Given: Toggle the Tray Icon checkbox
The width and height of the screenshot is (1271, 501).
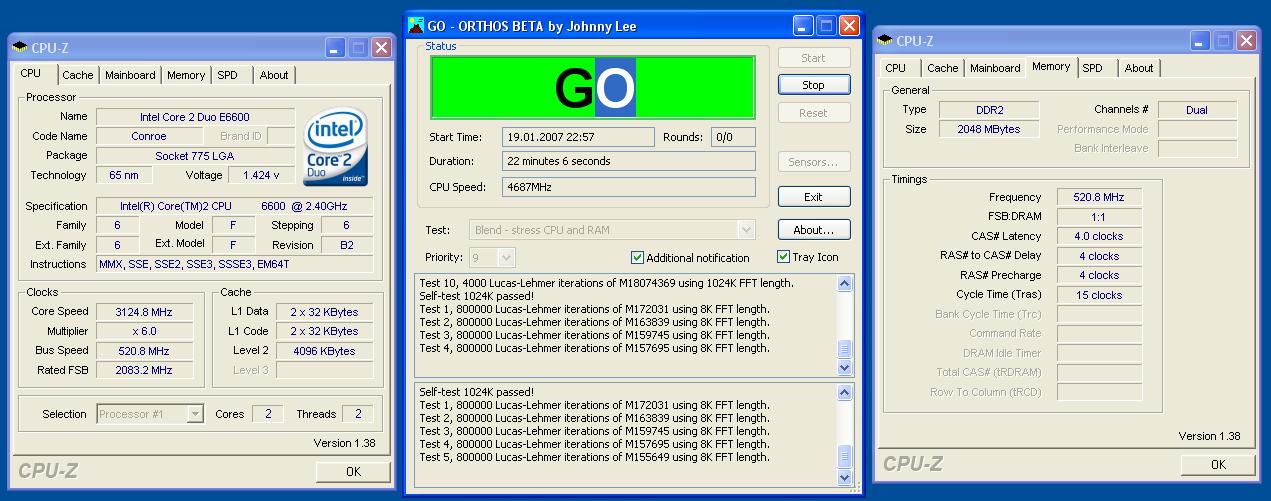Looking at the screenshot, I should [784, 257].
